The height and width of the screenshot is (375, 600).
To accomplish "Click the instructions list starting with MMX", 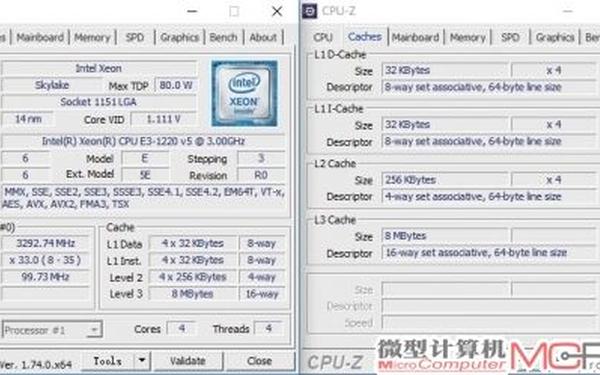I will pyautogui.click(x=143, y=198).
